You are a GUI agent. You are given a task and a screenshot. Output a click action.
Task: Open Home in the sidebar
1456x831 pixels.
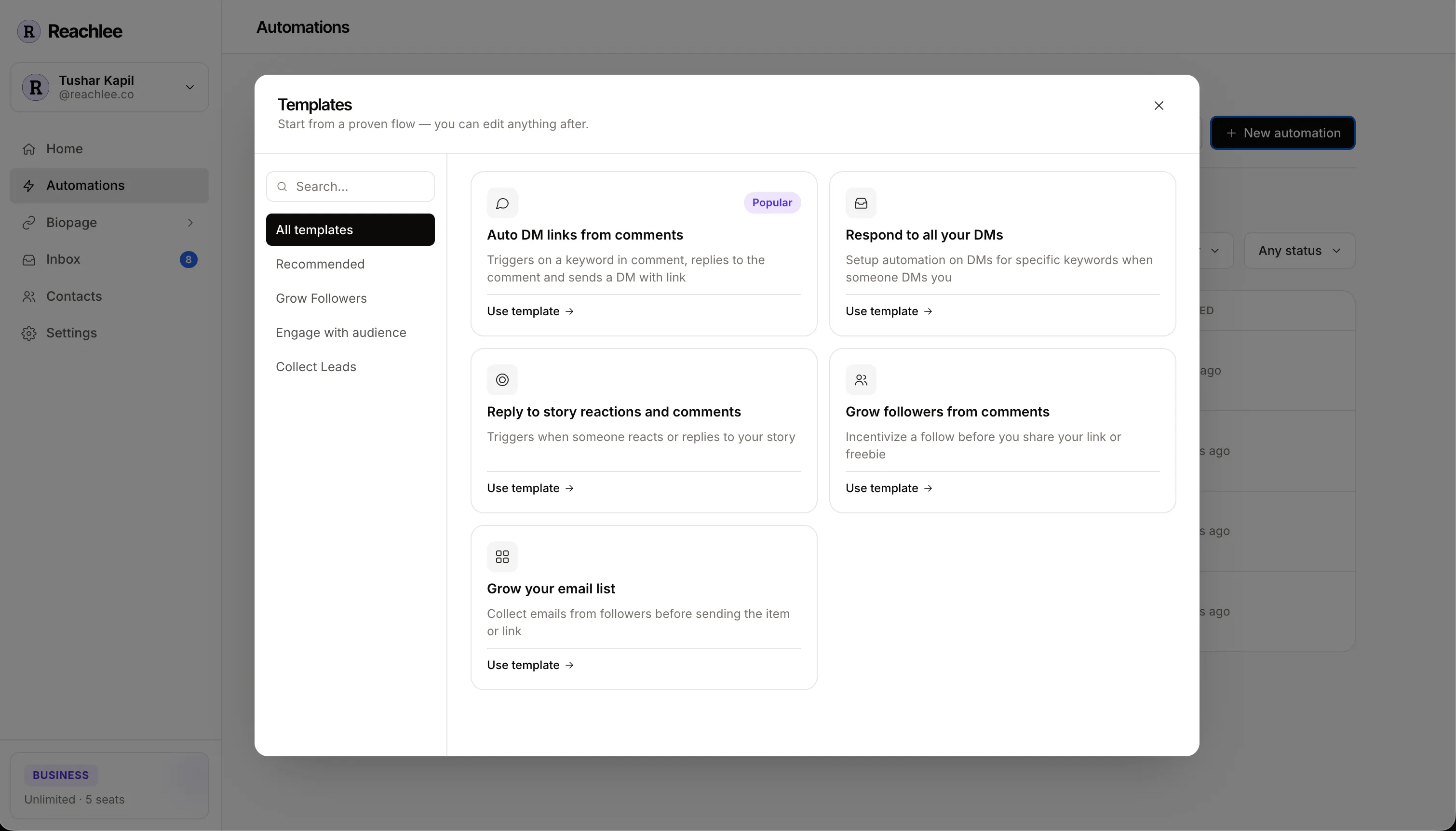[x=109, y=149]
